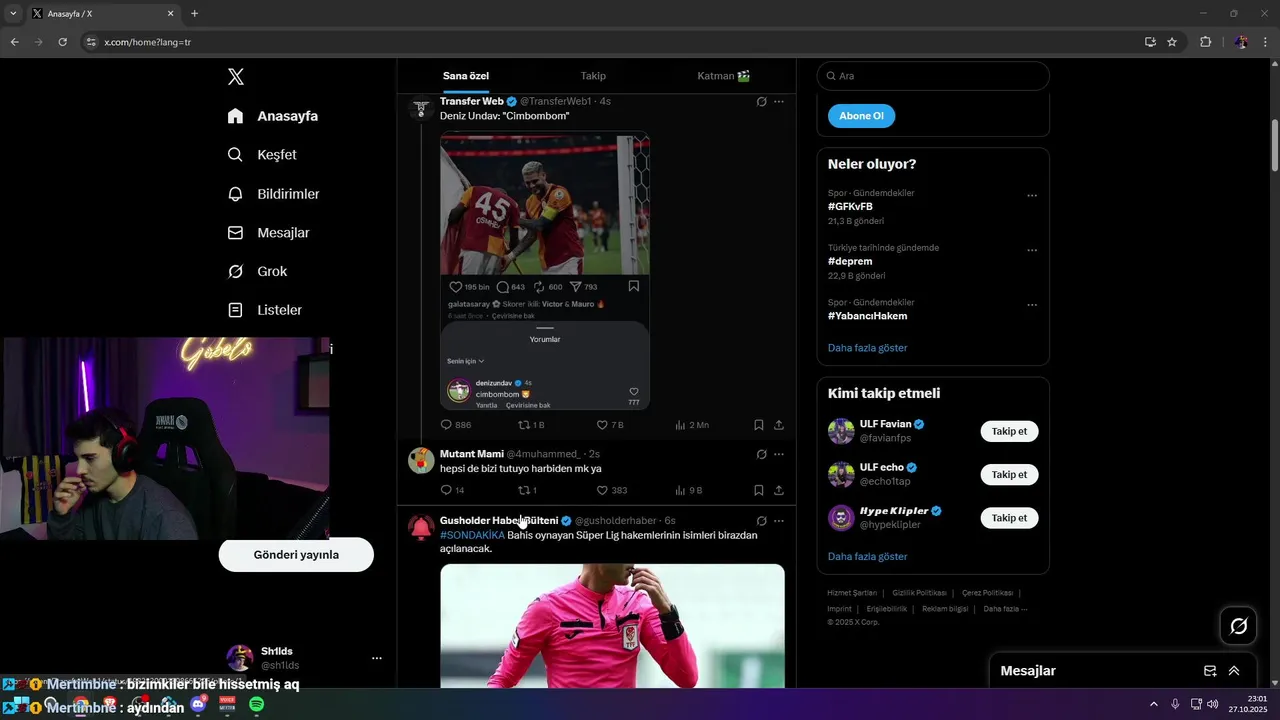This screenshot has height=720, width=1280.
Task: Open the Galatasaray screenshot image in Transfer Web post
Action: click(545, 272)
